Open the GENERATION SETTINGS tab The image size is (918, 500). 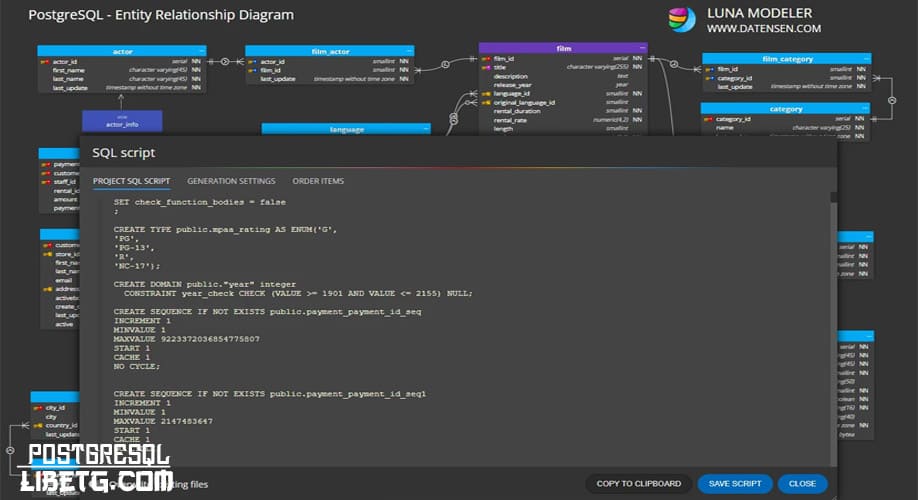coord(231,181)
